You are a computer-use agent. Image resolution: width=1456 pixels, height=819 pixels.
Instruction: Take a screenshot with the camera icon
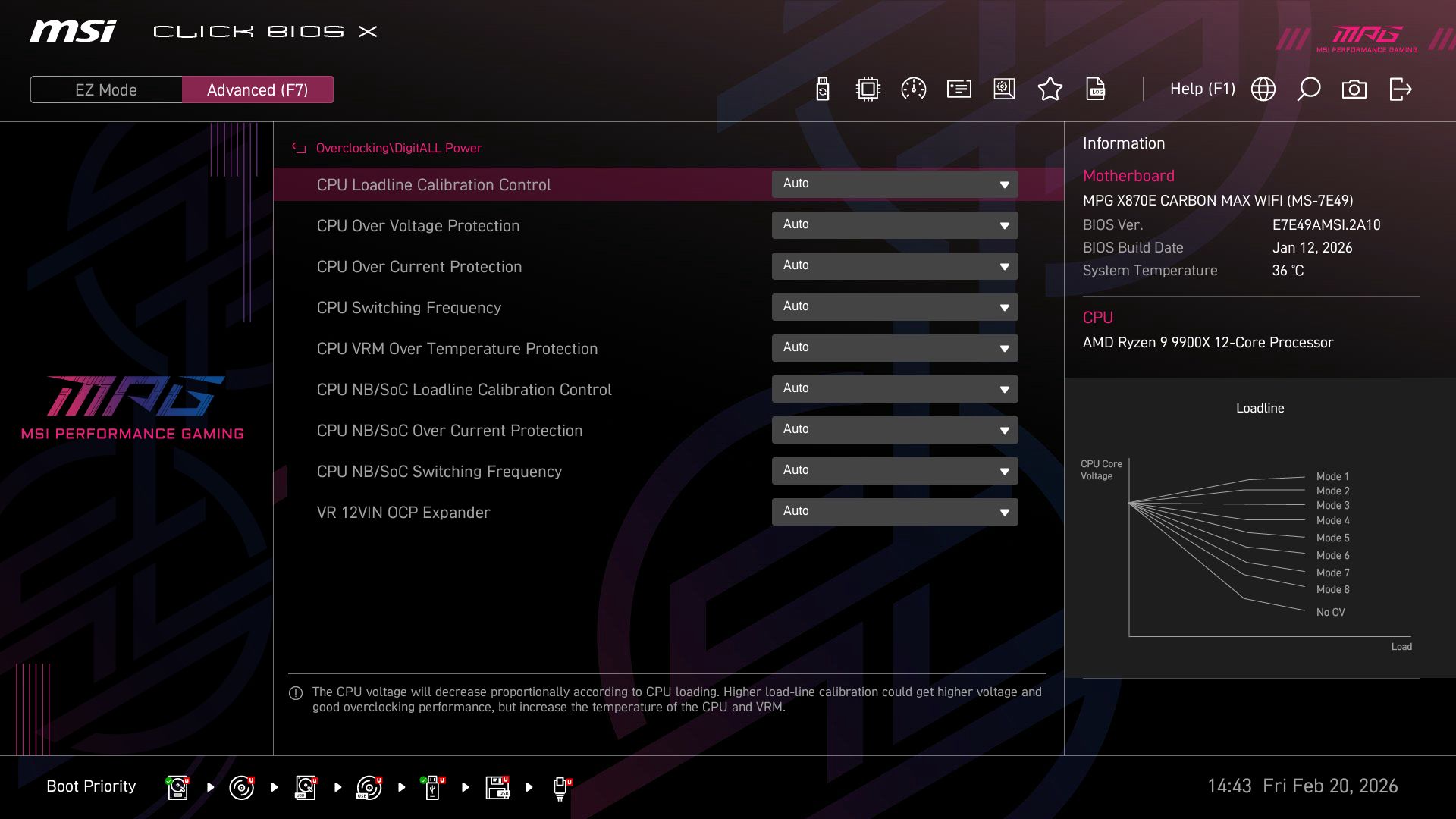pos(1353,89)
